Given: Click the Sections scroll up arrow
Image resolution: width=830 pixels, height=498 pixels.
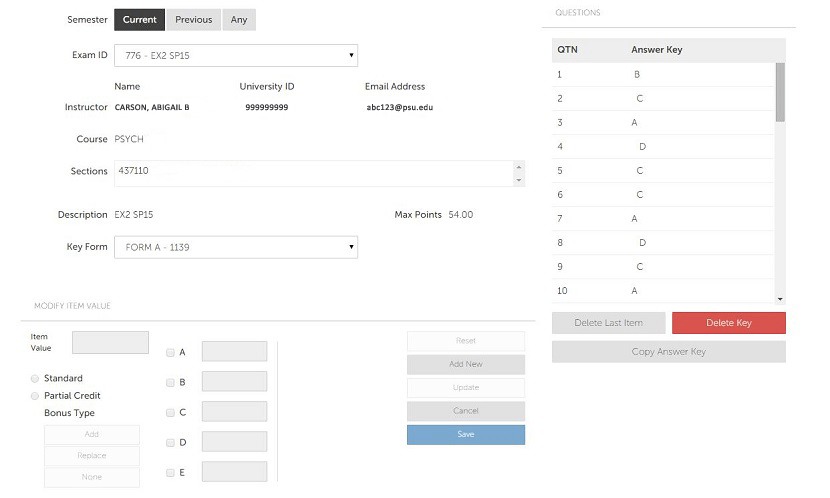Looking at the screenshot, I should [x=519, y=167].
